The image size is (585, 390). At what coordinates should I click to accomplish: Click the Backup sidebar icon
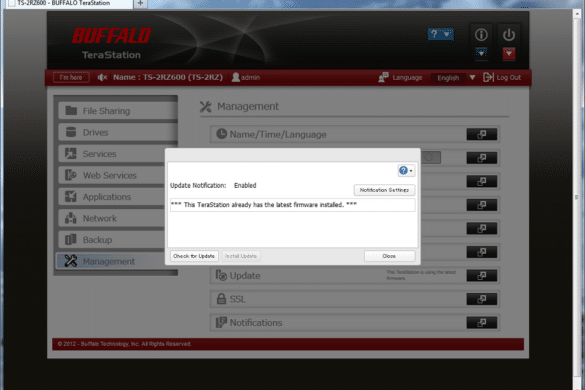[x=71, y=240]
